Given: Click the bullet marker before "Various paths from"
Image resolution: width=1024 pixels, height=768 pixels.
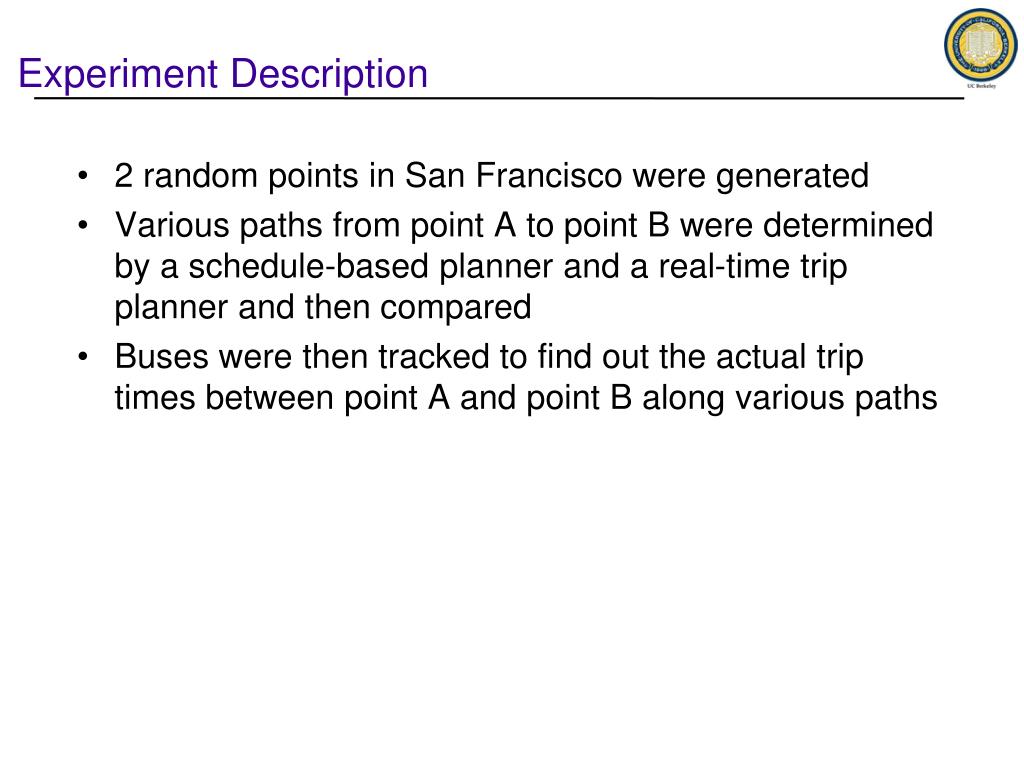Looking at the screenshot, I should (x=82, y=225).
